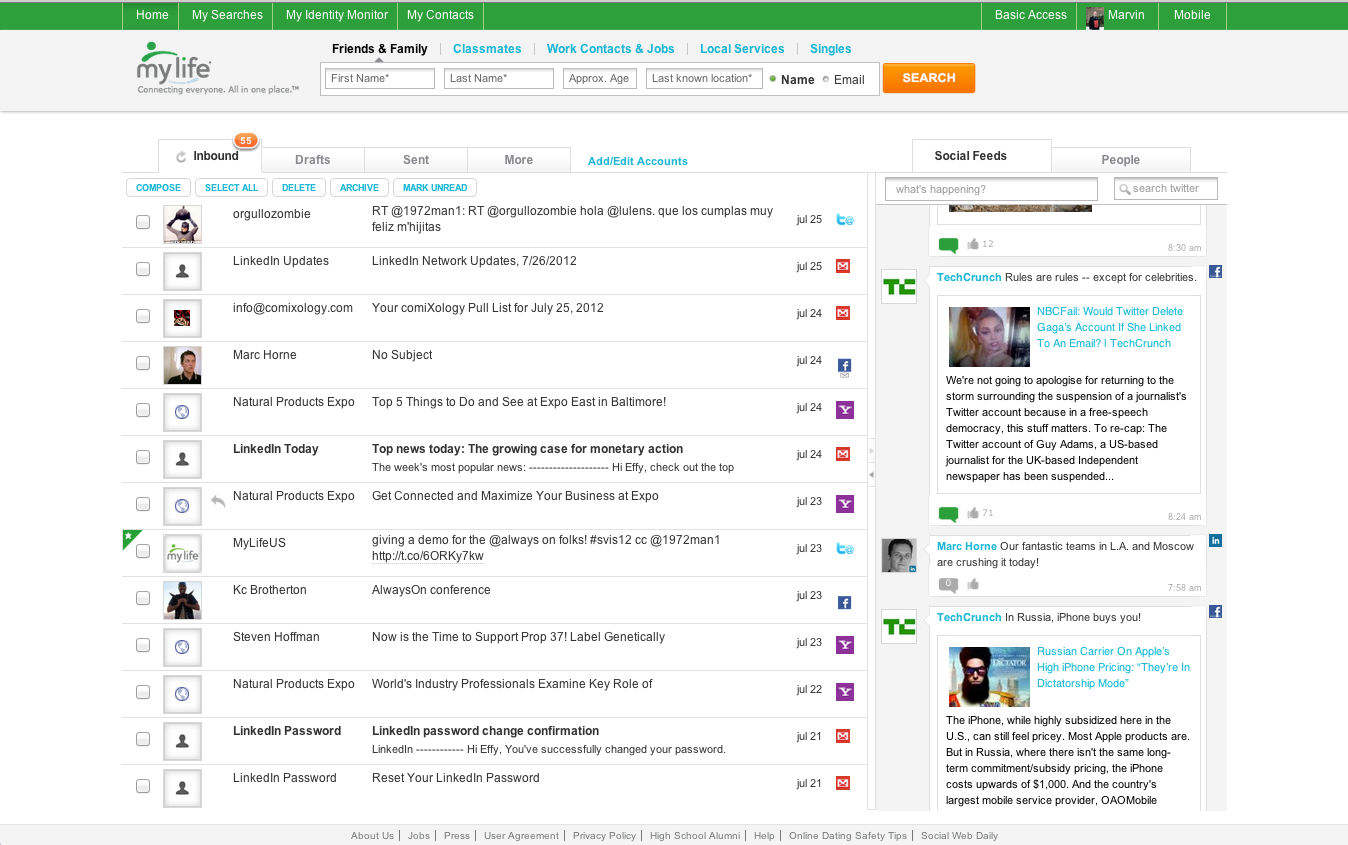Switch to the Drafts tab
Image resolution: width=1348 pixels, height=845 pixels.
click(x=313, y=160)
